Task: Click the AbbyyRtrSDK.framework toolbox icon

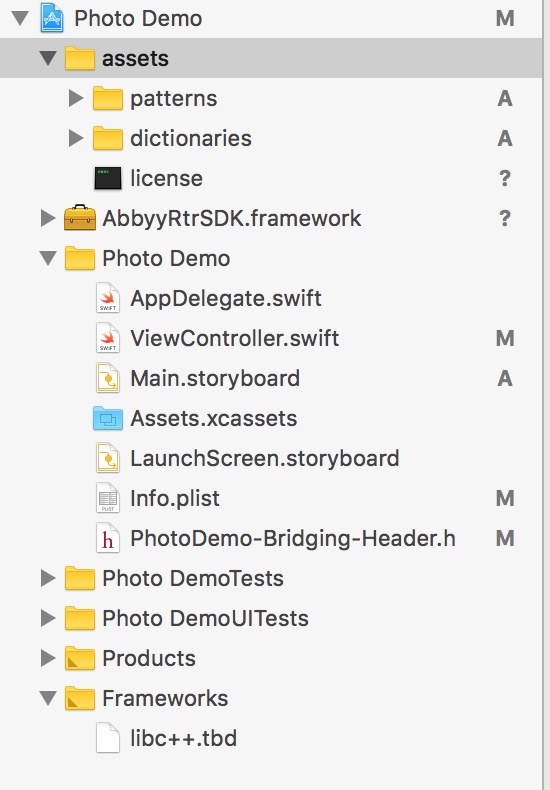Action: [x=80, y=218]
